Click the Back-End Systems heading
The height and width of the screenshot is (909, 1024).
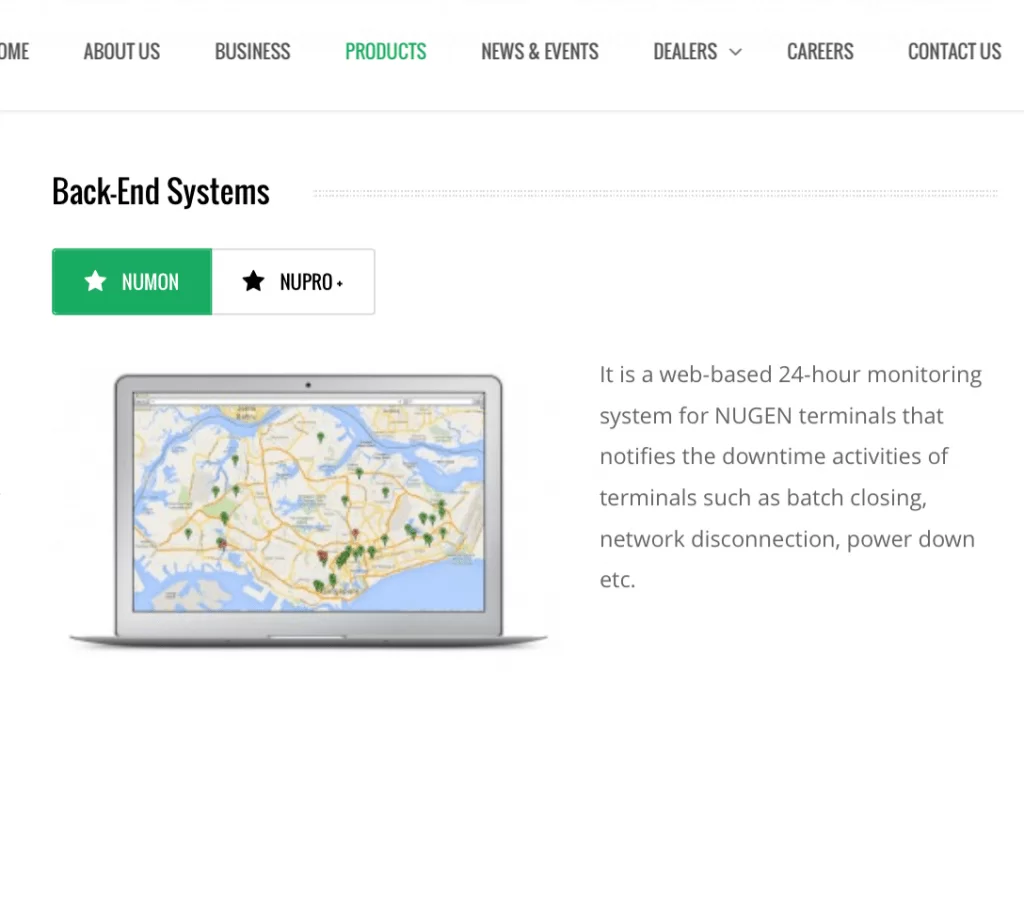coord(161,192)
